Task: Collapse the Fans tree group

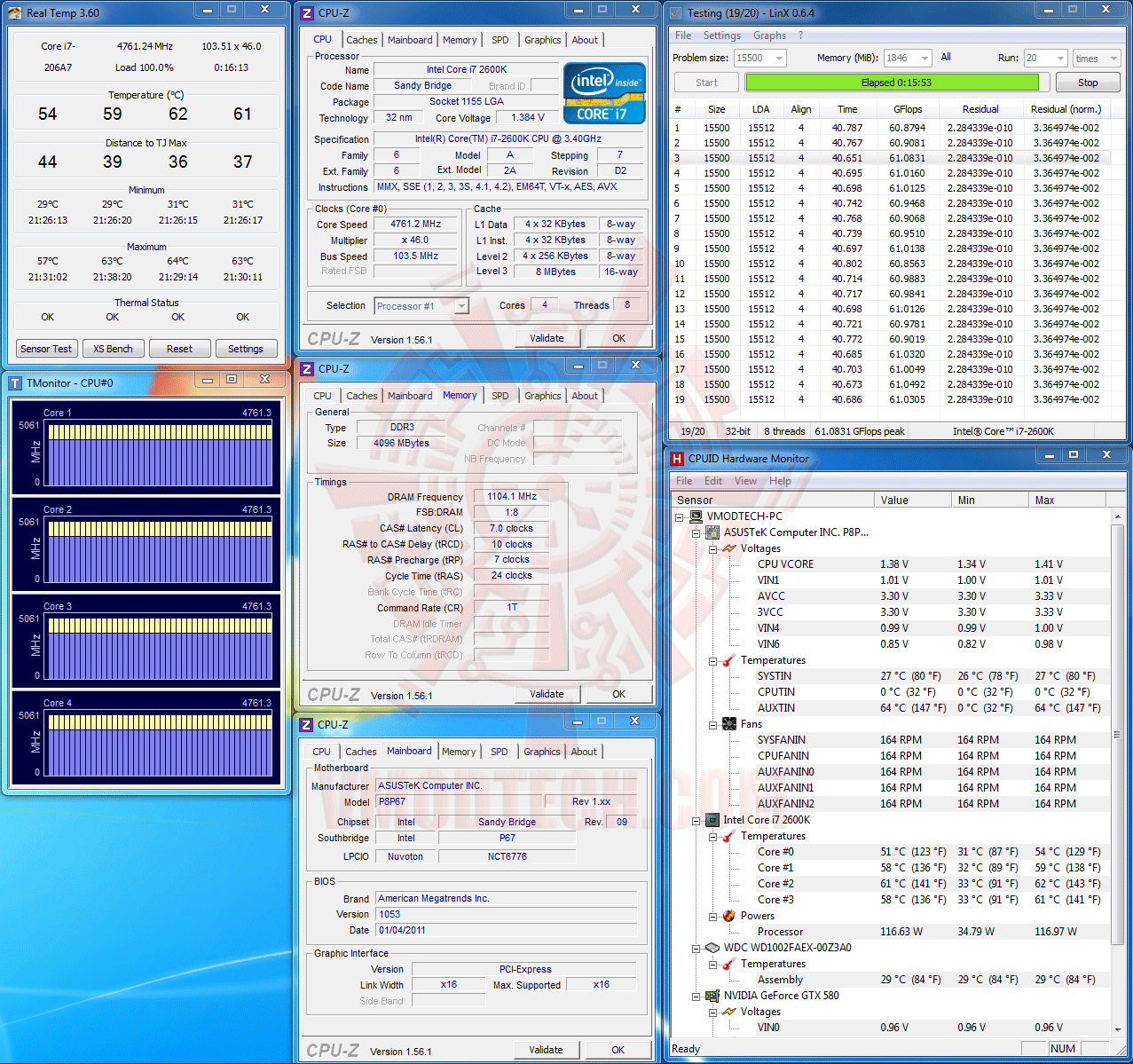Action: pos(712,724)
